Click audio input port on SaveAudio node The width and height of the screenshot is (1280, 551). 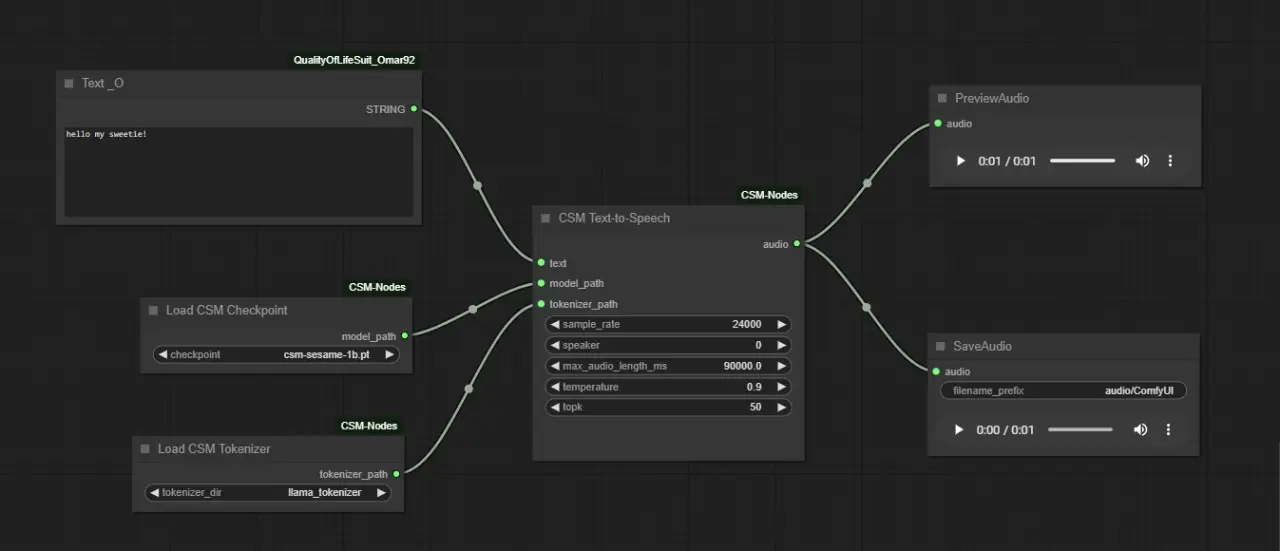pyautogui.click(x=936, y=372)
